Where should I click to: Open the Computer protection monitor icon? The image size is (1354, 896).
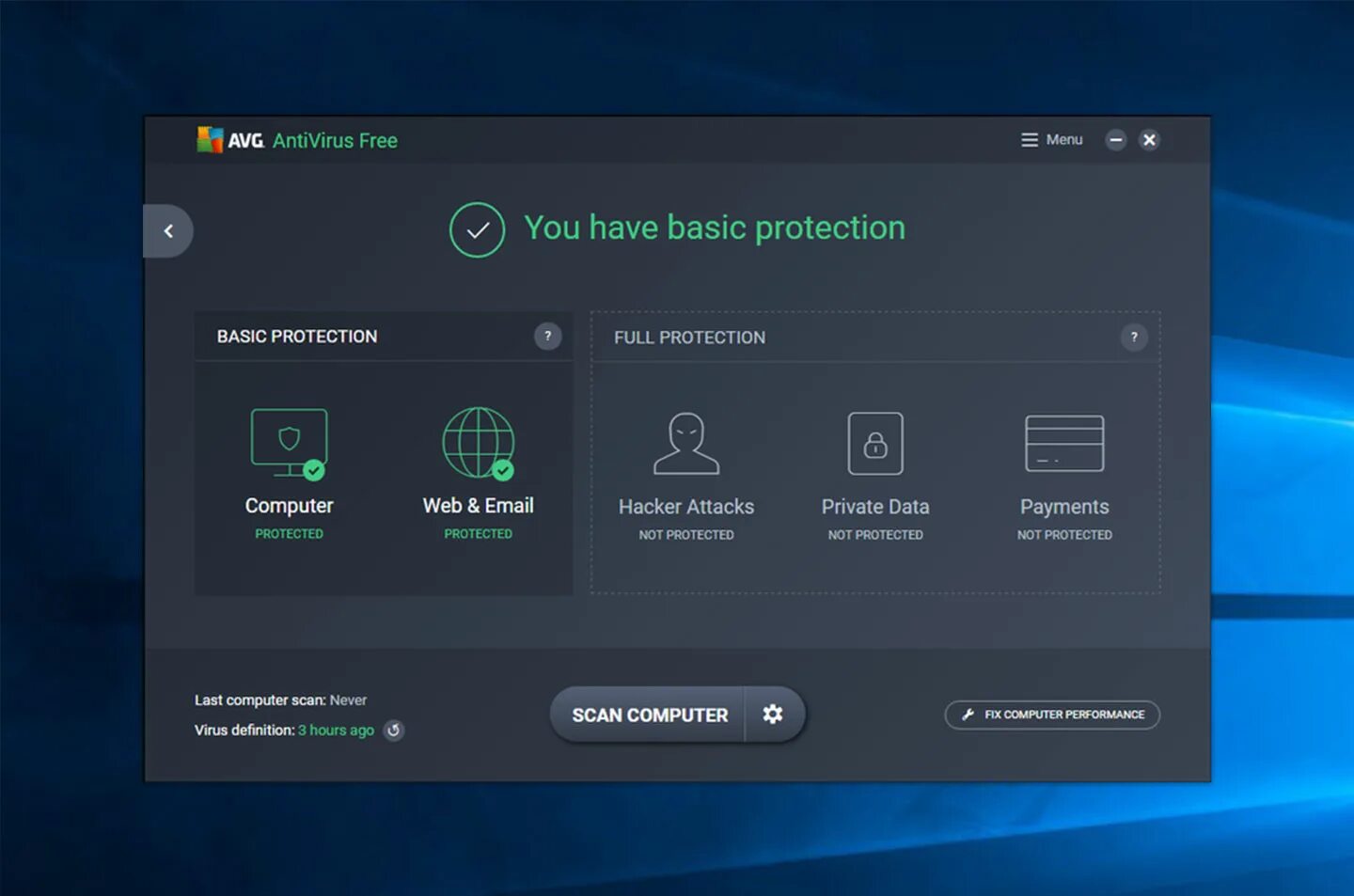pos(289,443)
